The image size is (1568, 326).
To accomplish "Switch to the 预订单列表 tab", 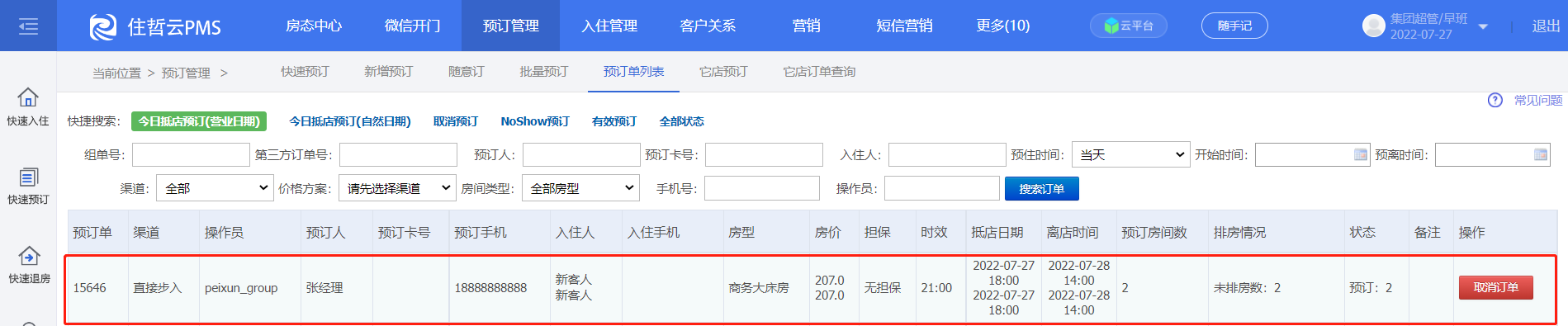I will pyautogui.click(x=633, y=72).
